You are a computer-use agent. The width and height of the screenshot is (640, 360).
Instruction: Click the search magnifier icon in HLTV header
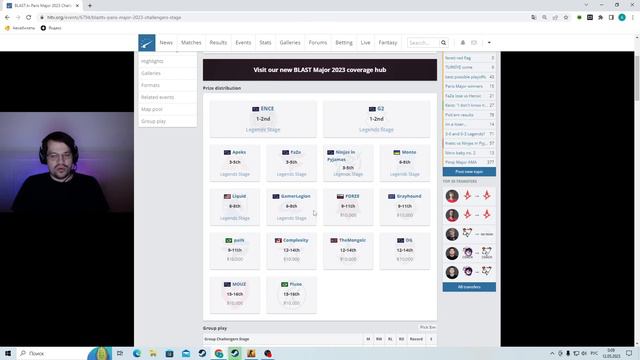pos(443,42)
